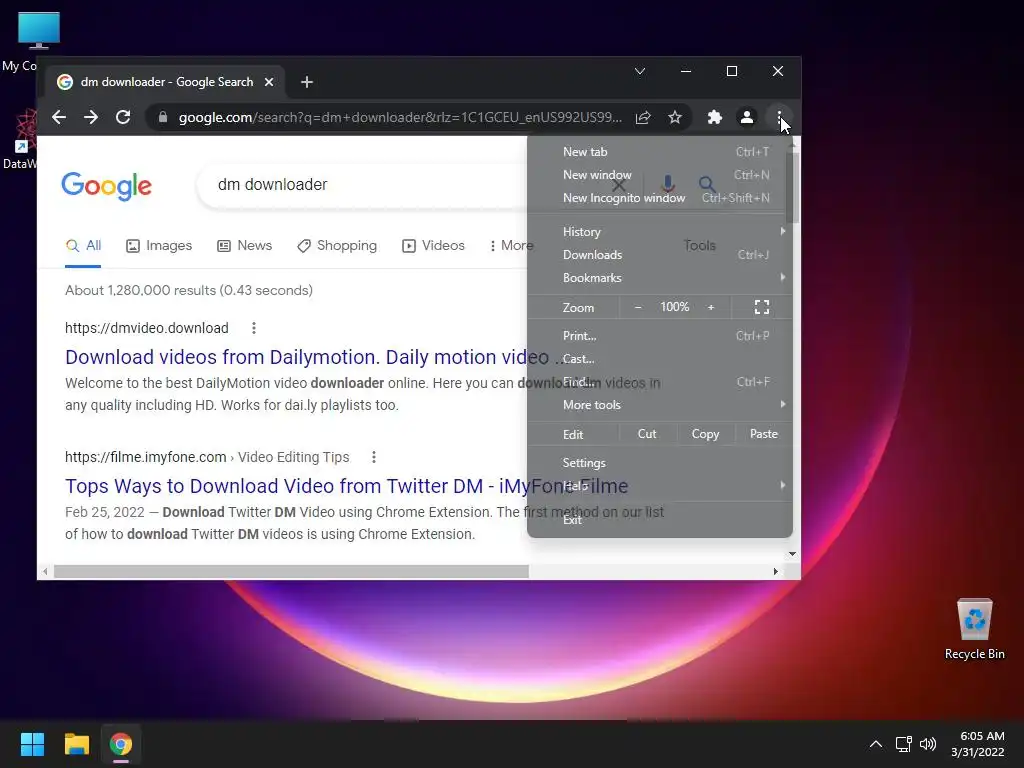Open the More search filters dropdown
This screenshot has height=768, width=1024.
(511, 246)
